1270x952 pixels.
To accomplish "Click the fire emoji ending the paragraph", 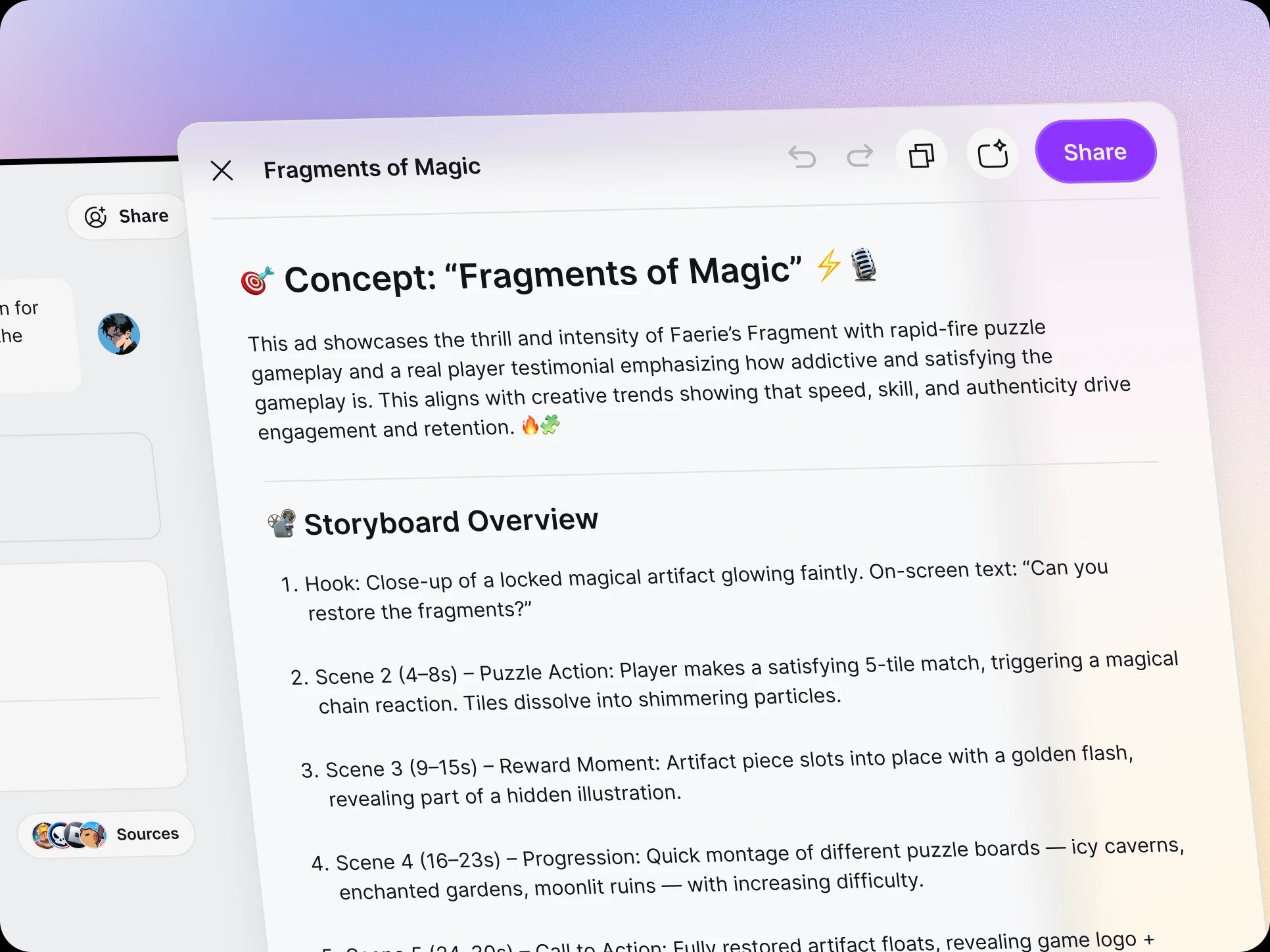I will [530, 426].
